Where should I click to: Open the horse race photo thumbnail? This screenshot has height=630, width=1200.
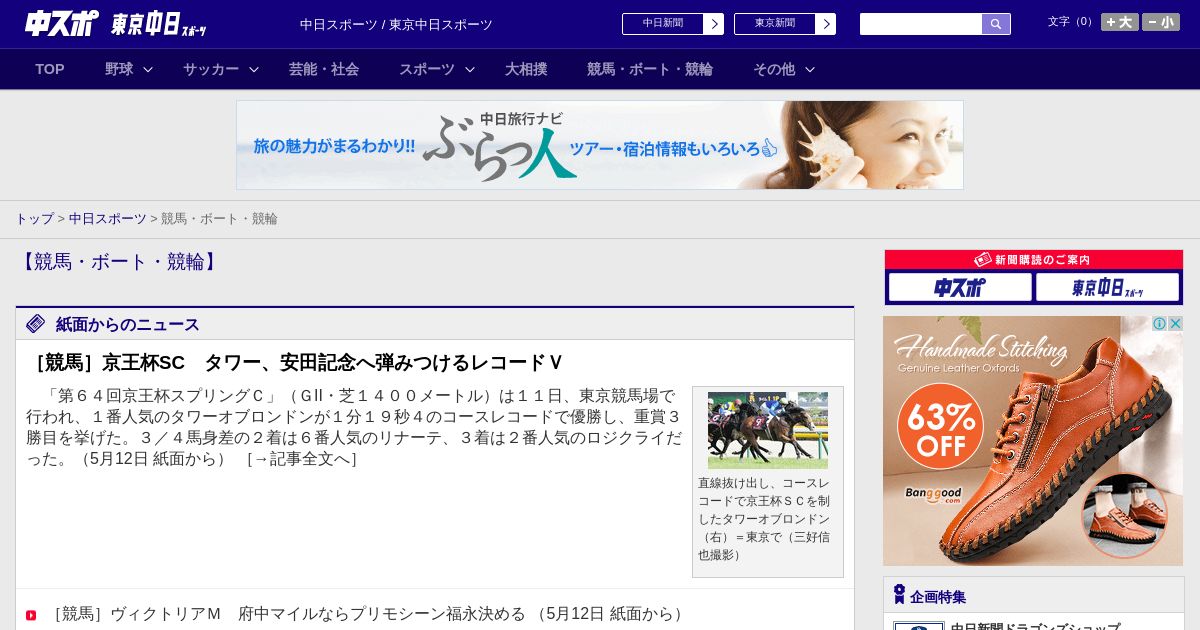[768, 430]
